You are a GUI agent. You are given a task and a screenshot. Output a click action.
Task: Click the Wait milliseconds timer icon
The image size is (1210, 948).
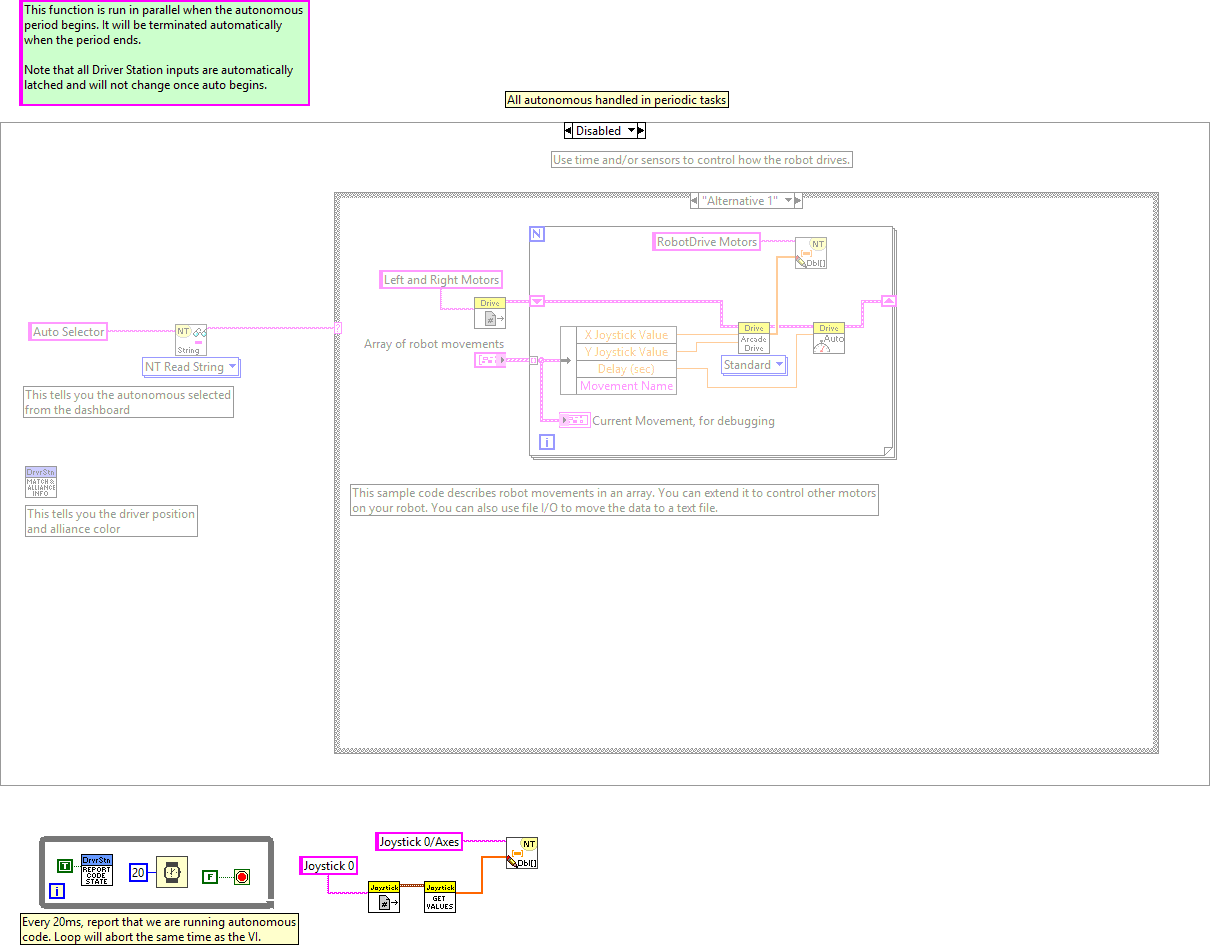[172, 872]
